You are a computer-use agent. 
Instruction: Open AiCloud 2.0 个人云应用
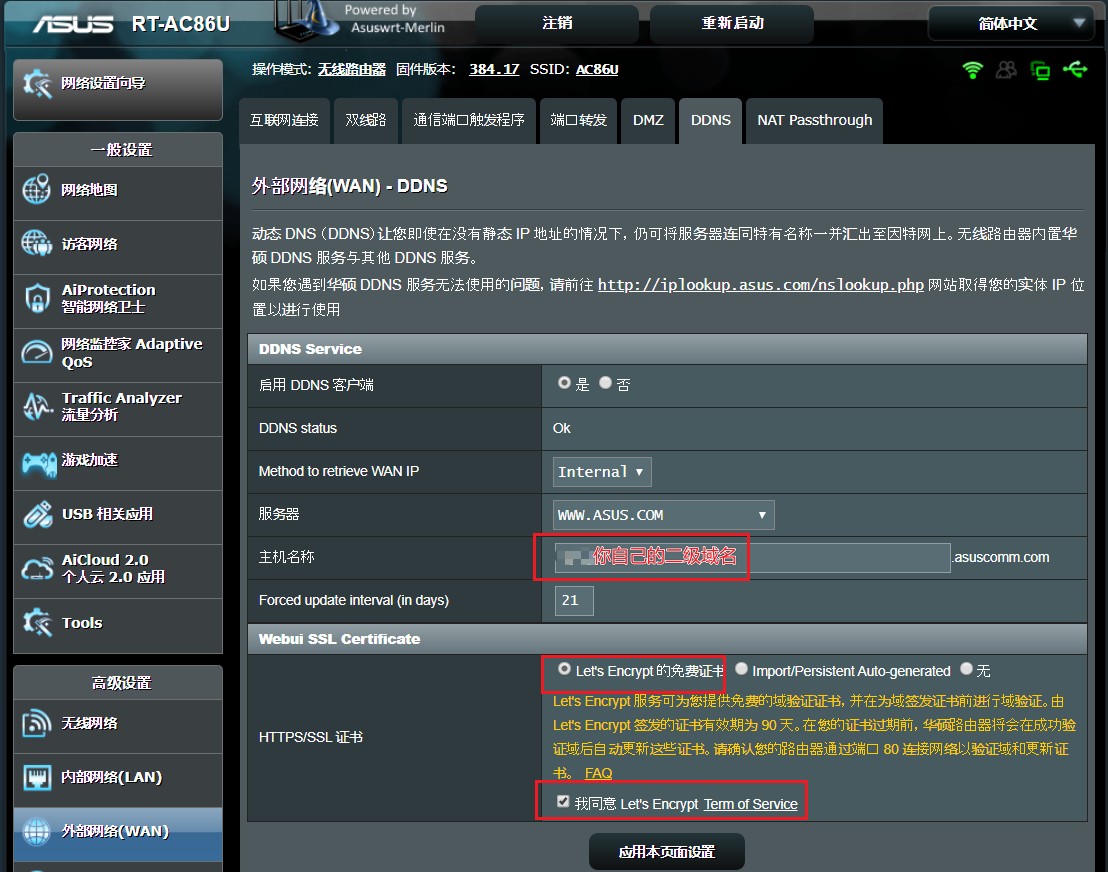point(100,570)
